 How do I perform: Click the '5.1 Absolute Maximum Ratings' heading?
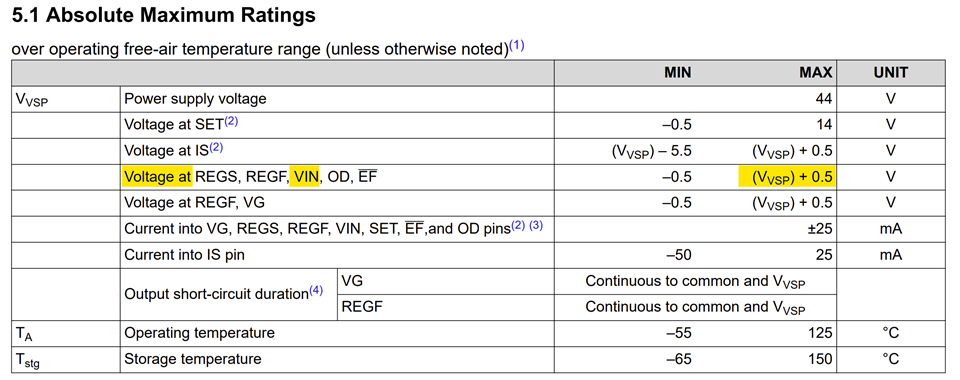[x=164, y=15]
